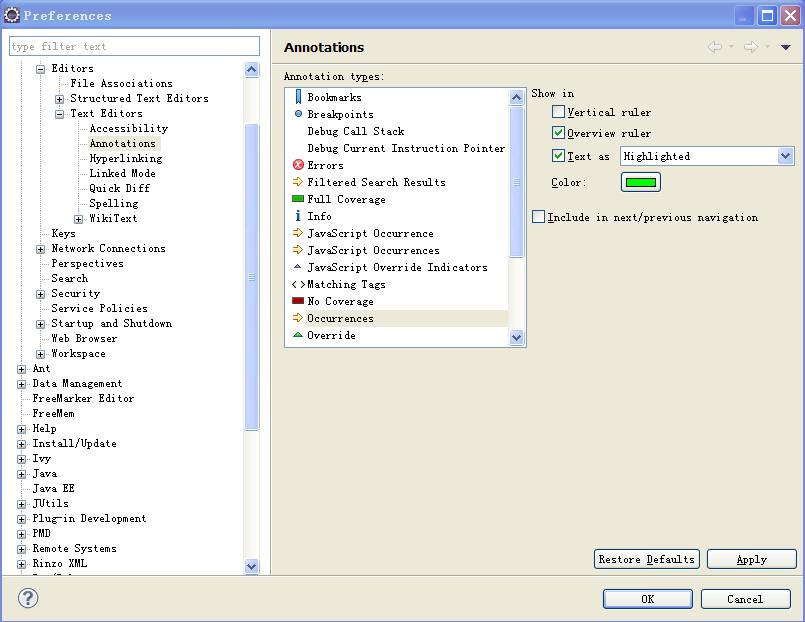Select Hyperlinking in the preferences tree
Screen dimensions: 805x622
(125, 158)
